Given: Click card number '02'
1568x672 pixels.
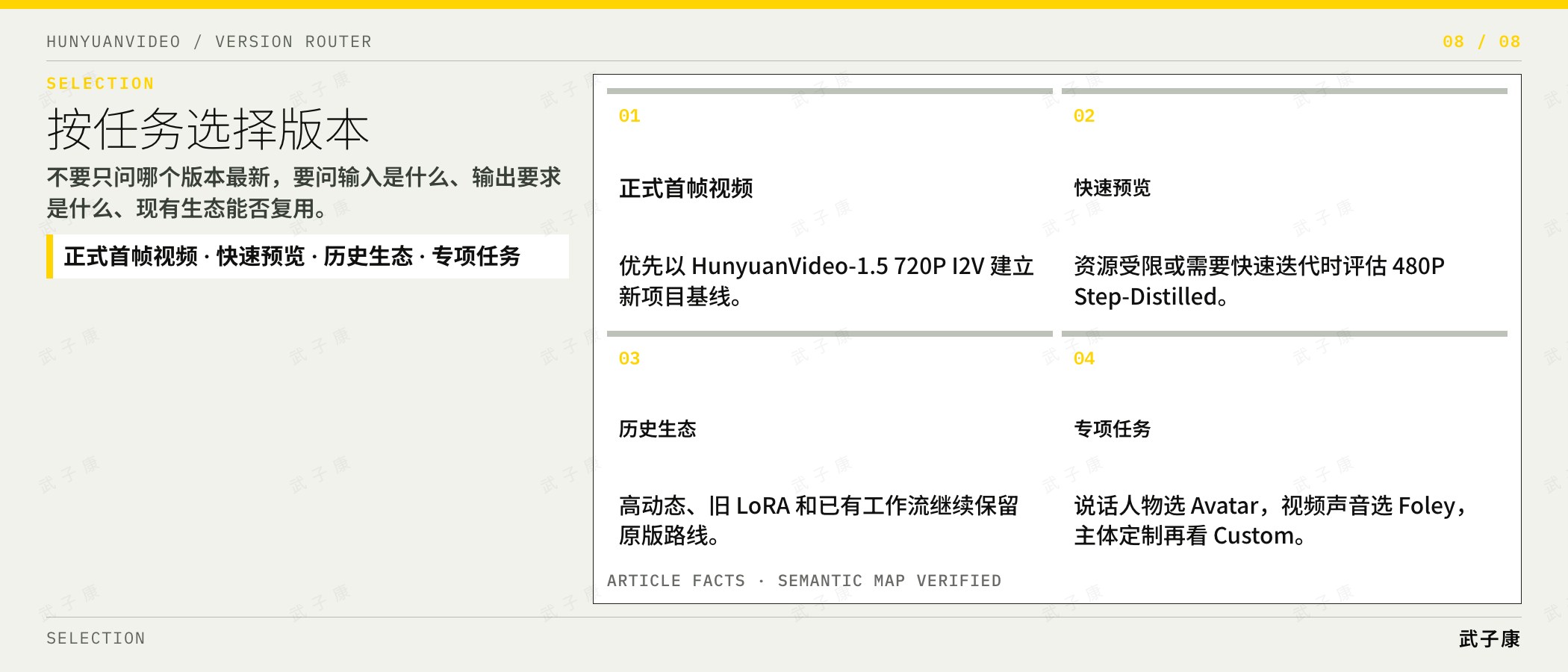Looking at the screenshot, I should click(1084, 116).
